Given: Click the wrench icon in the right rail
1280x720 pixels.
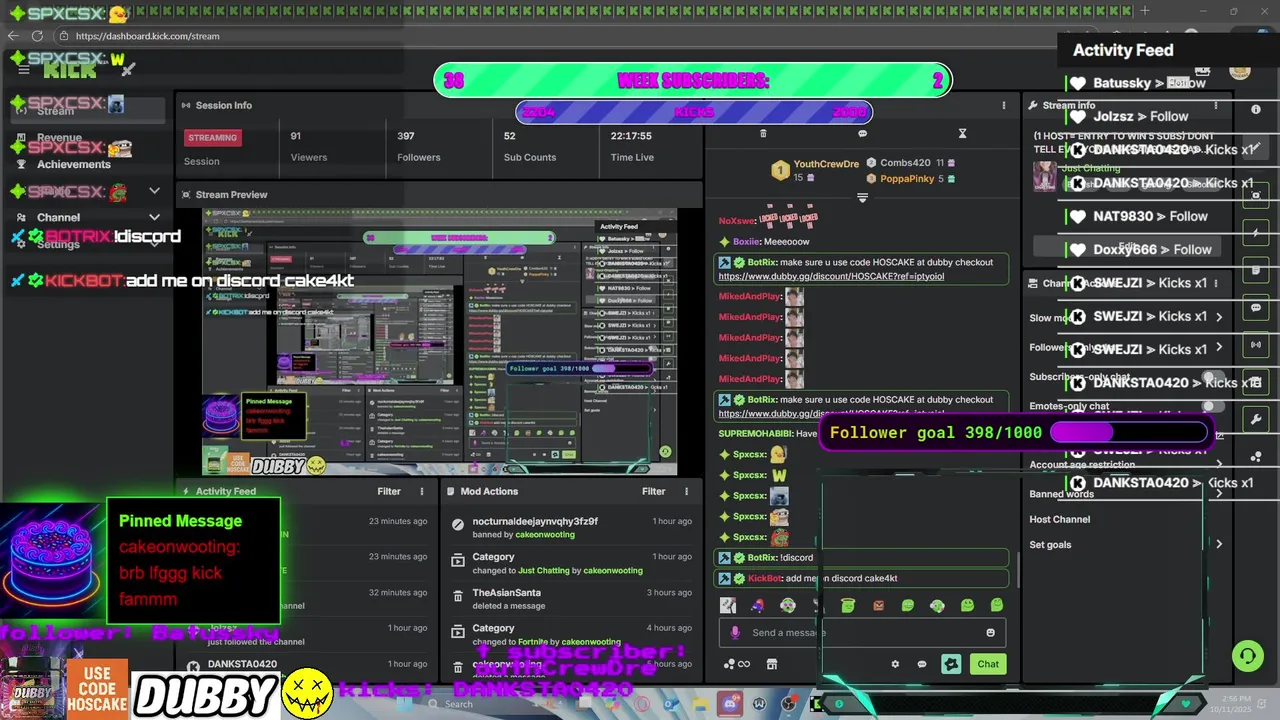Looking at the screenshot, I should 1256,419.
